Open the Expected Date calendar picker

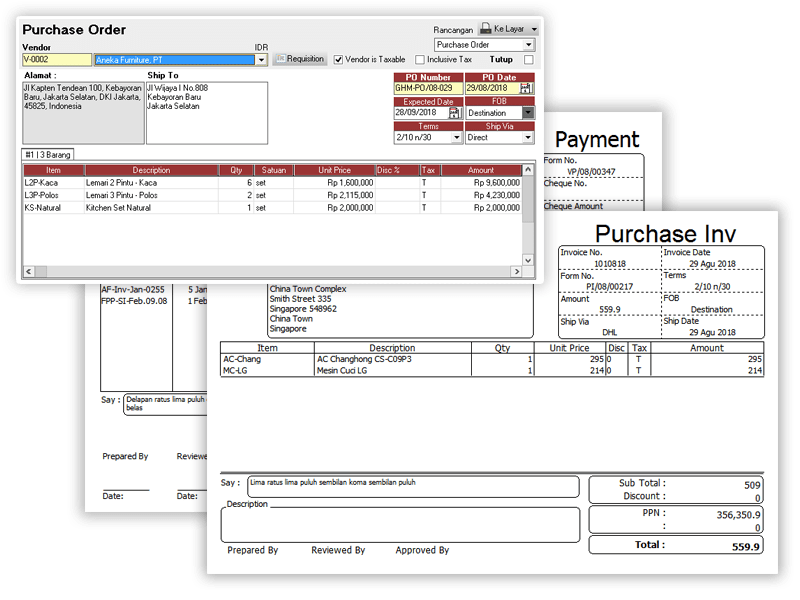click(454, 113)
